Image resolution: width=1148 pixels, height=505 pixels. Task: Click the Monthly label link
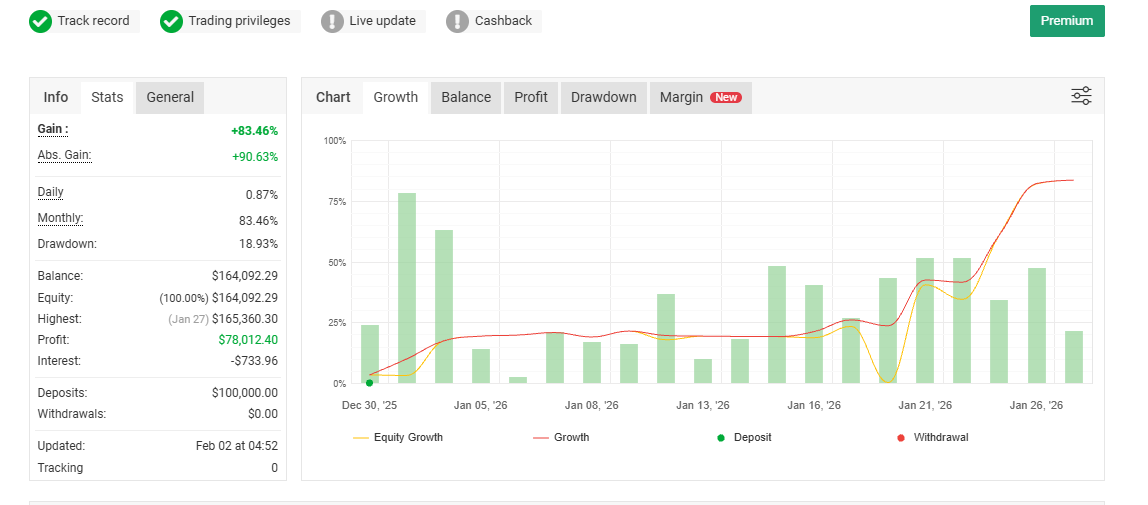click(x=60, y=219)
